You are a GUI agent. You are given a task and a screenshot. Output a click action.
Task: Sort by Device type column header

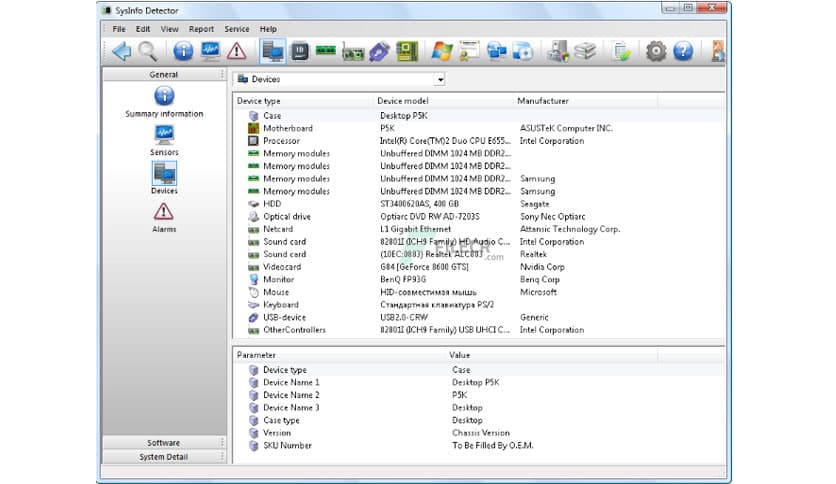coord(303,101)
